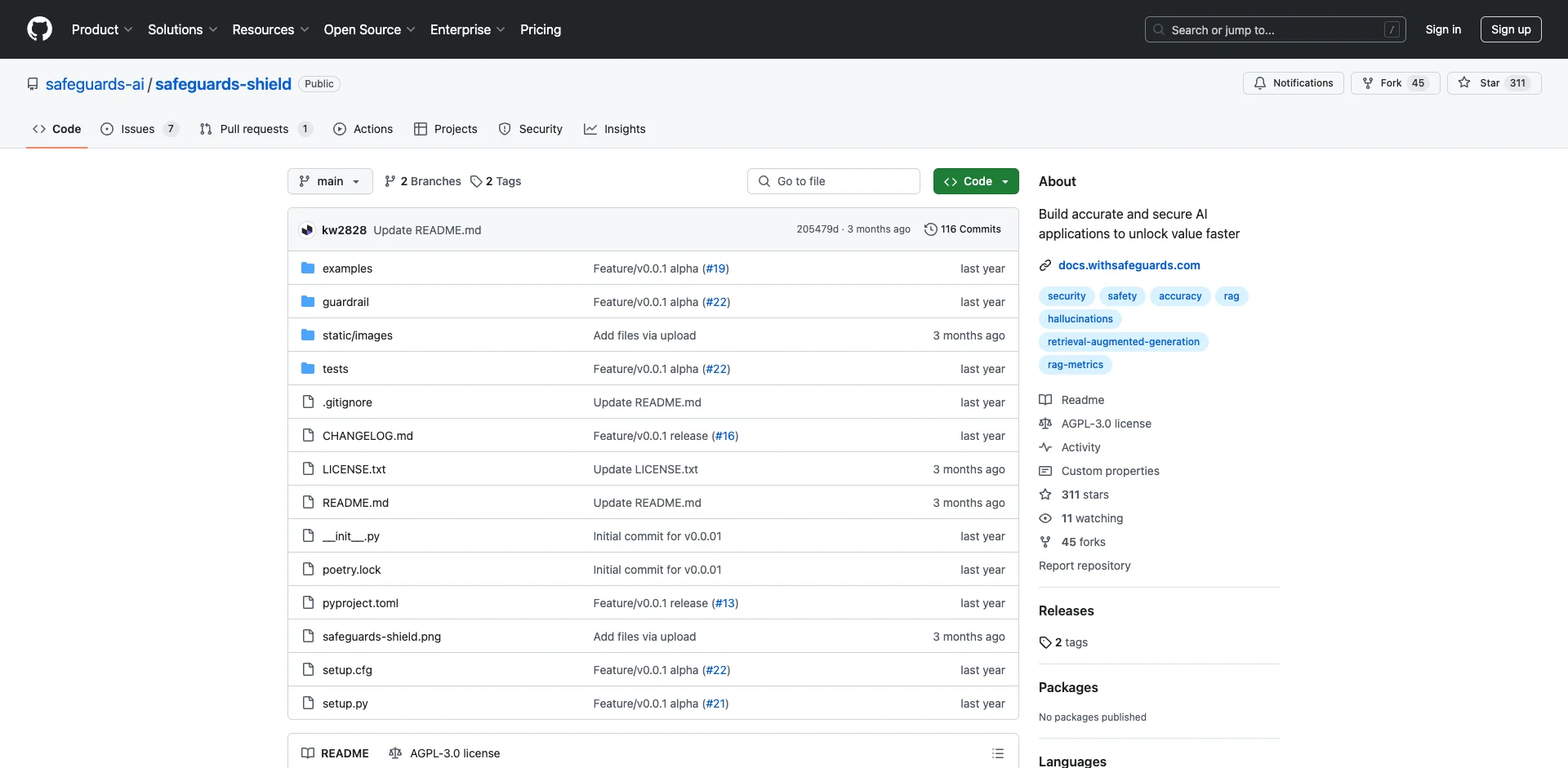Select the security topic tag

click(1067, 296)
